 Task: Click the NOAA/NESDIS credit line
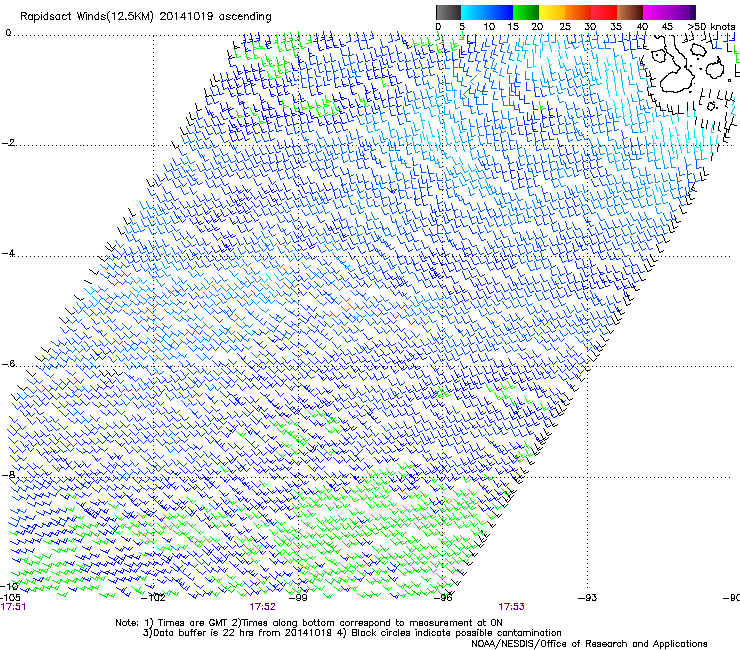coord(589,644)
